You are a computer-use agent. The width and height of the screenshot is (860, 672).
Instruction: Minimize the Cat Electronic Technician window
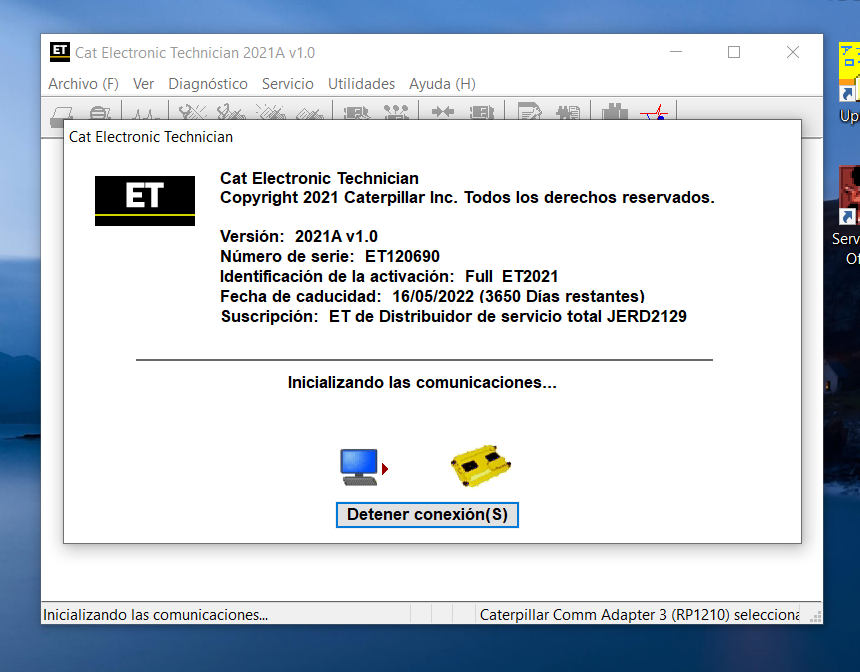coord(676,52)
